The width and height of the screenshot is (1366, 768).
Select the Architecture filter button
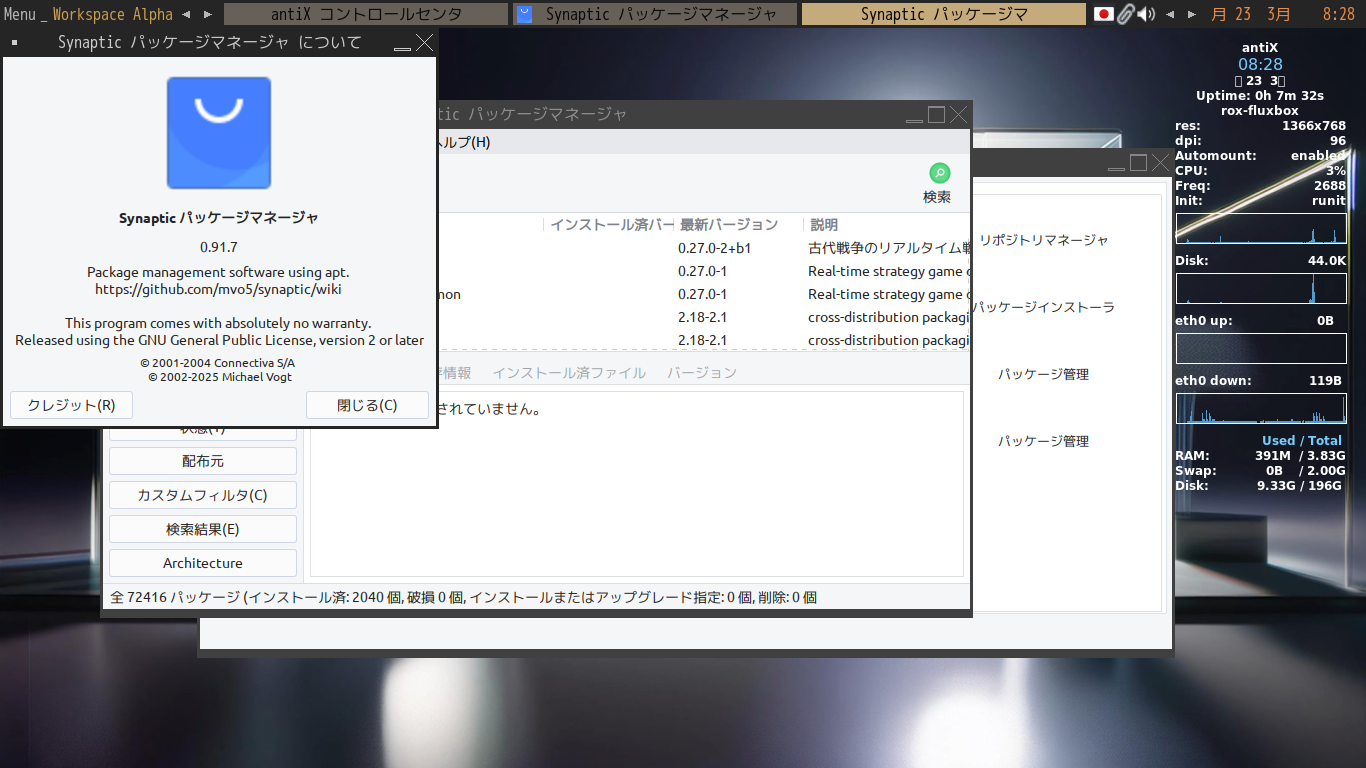(x=202, y=562)
